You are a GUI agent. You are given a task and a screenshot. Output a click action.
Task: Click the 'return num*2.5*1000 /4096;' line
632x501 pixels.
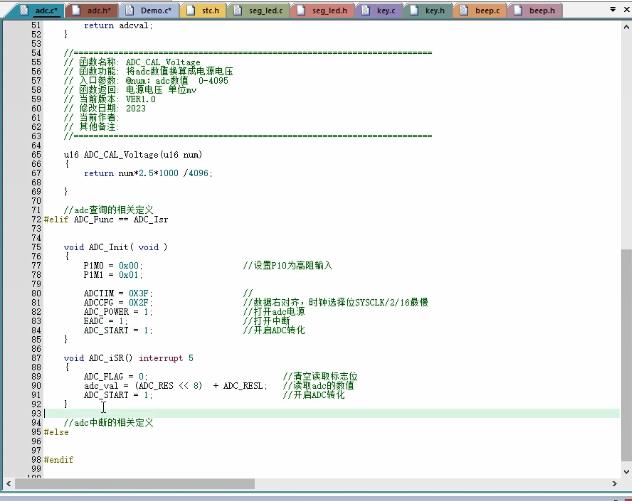[x=148, y=173]
